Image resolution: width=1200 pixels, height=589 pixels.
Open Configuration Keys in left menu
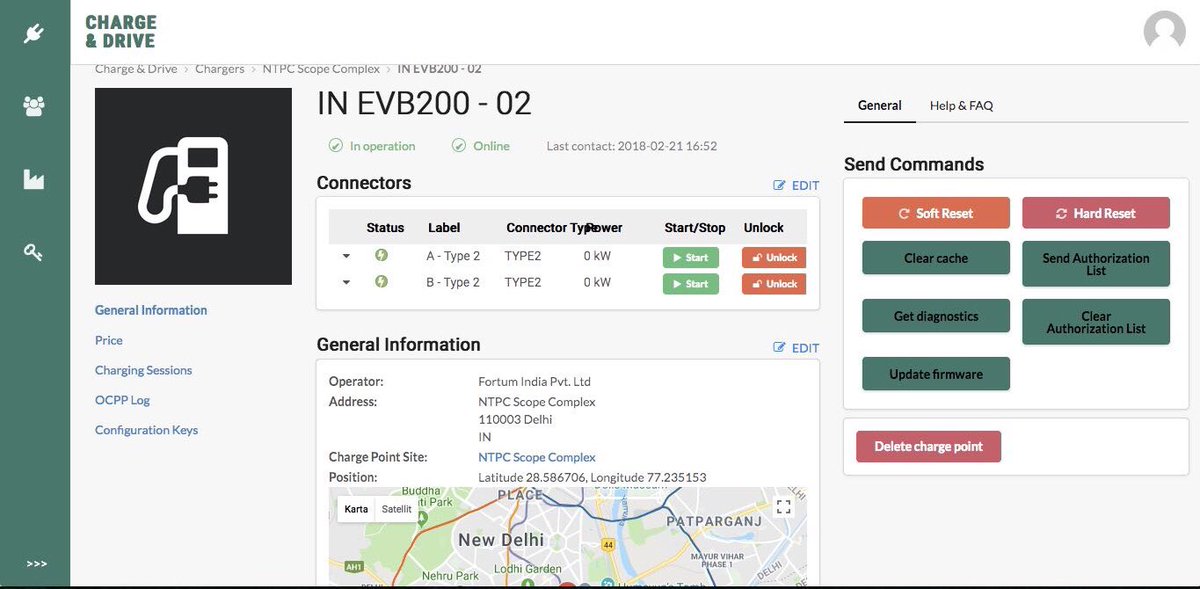[146, 430]
